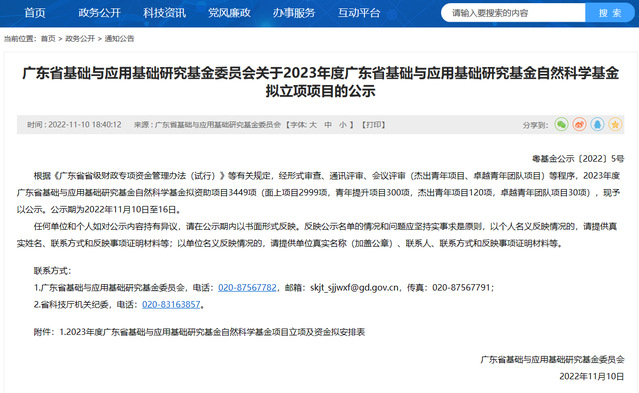This screenshot has width=639, height=393.
Task: Go to 政务公开 in breadcrumb
Action: click(x=80, y=39)
